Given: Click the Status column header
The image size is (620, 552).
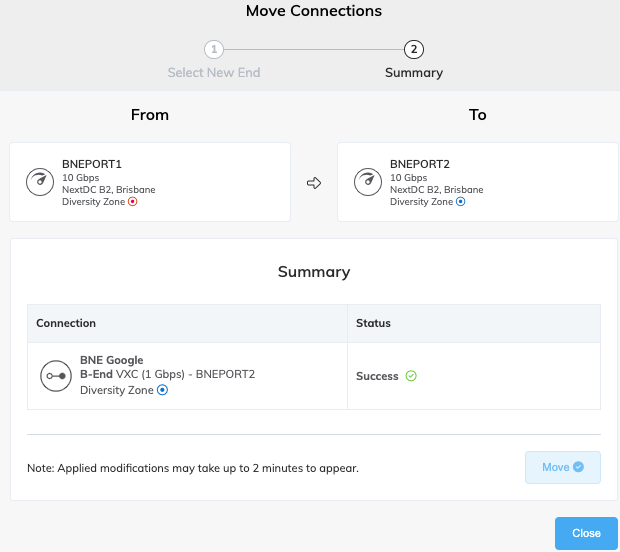Looking at the screenshot, I should click(x=373, y=324).
